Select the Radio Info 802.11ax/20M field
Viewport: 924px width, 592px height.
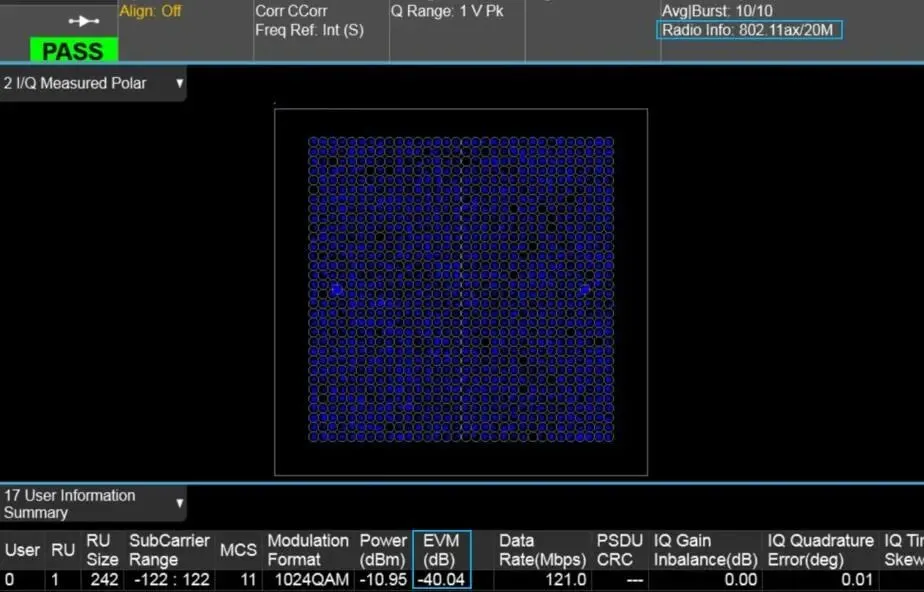point(749,30)
